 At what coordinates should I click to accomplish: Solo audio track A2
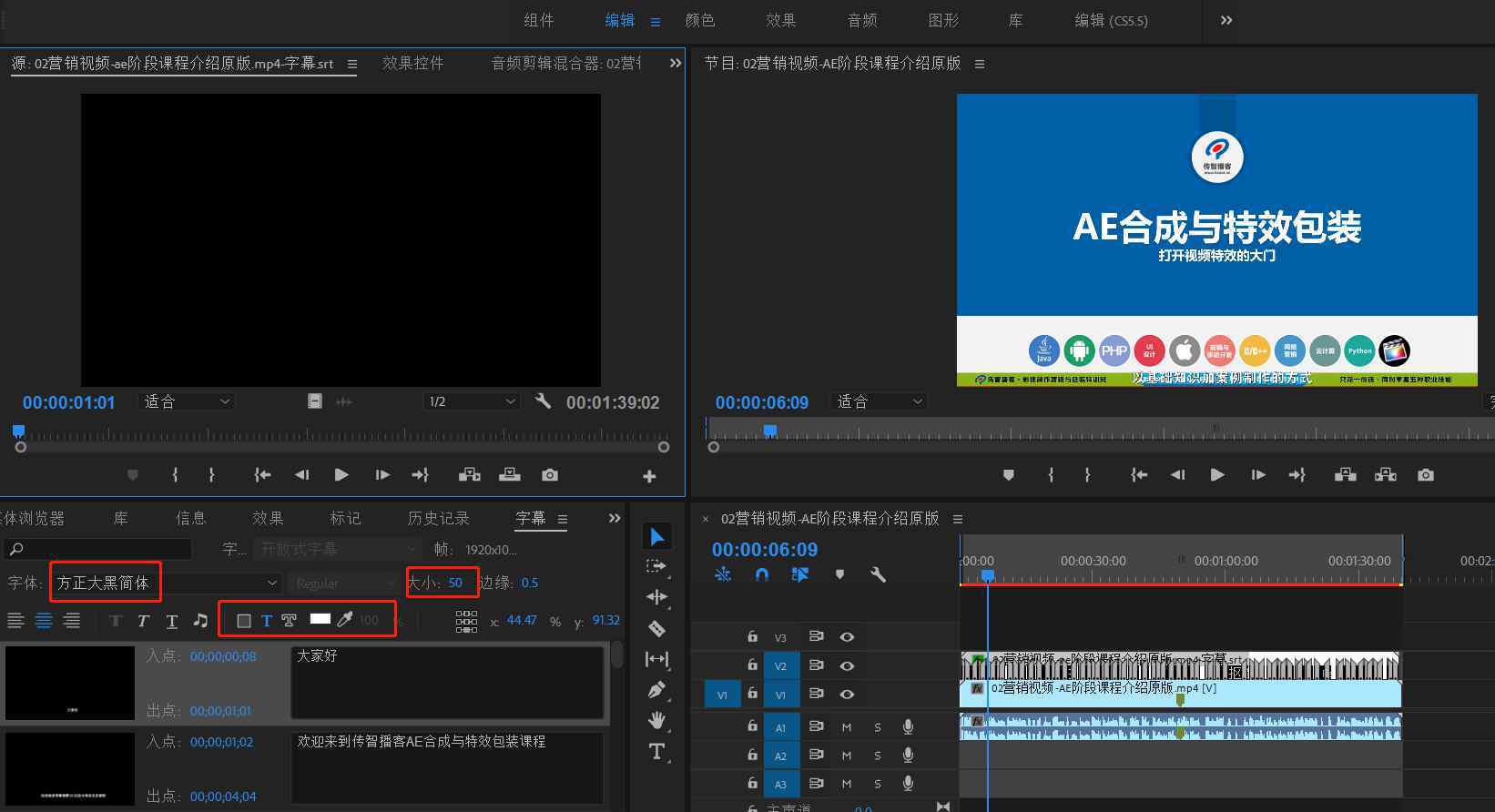(878, 756)
